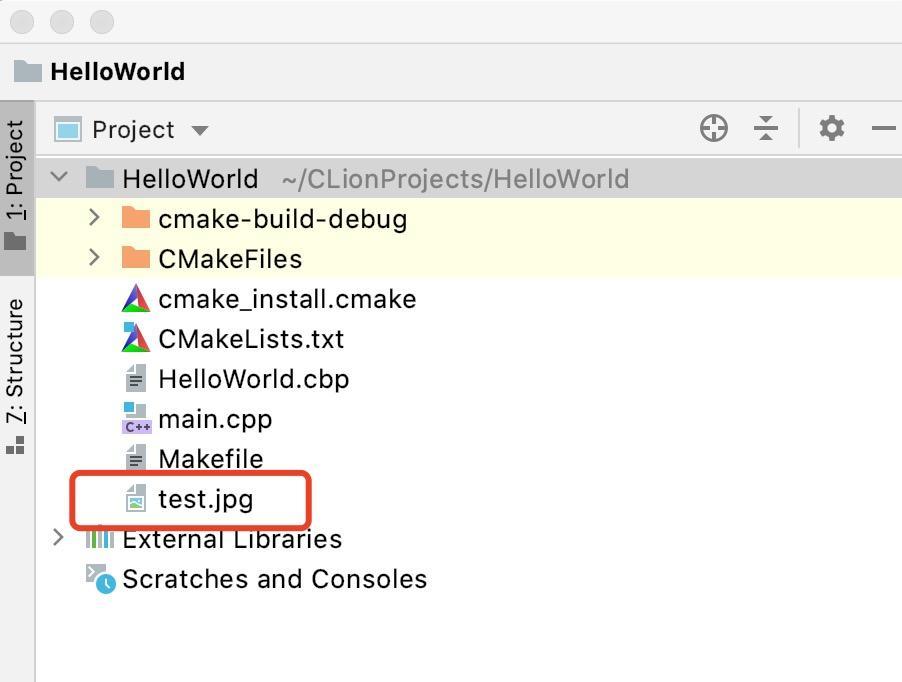
Task: Select CMakeLists.txt in the tree
Action: tap(250, 339)
